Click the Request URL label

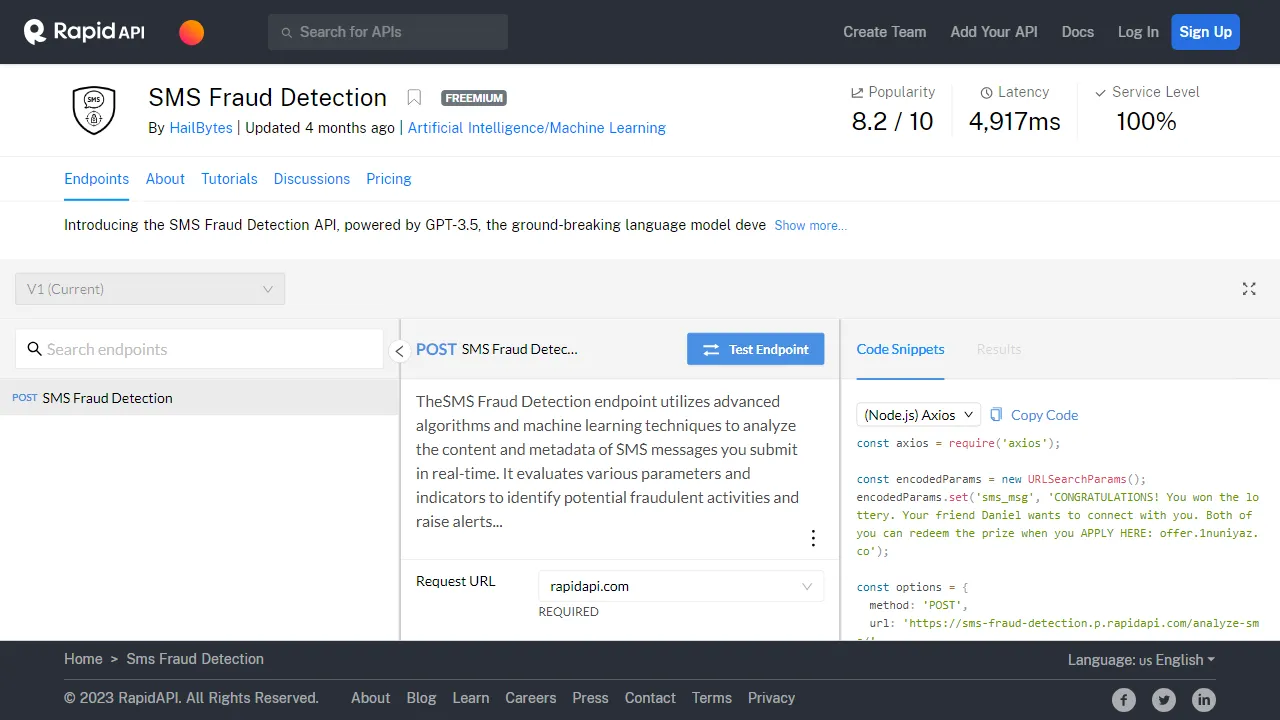coord(455,581)
